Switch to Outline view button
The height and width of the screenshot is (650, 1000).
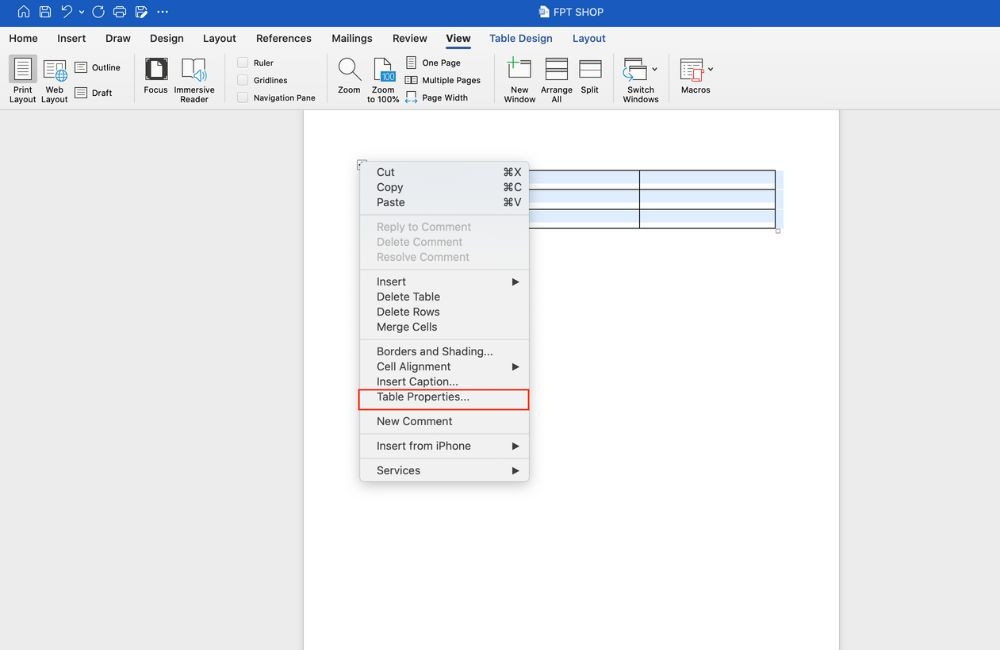pyautogui.click(x=98, y=68)
